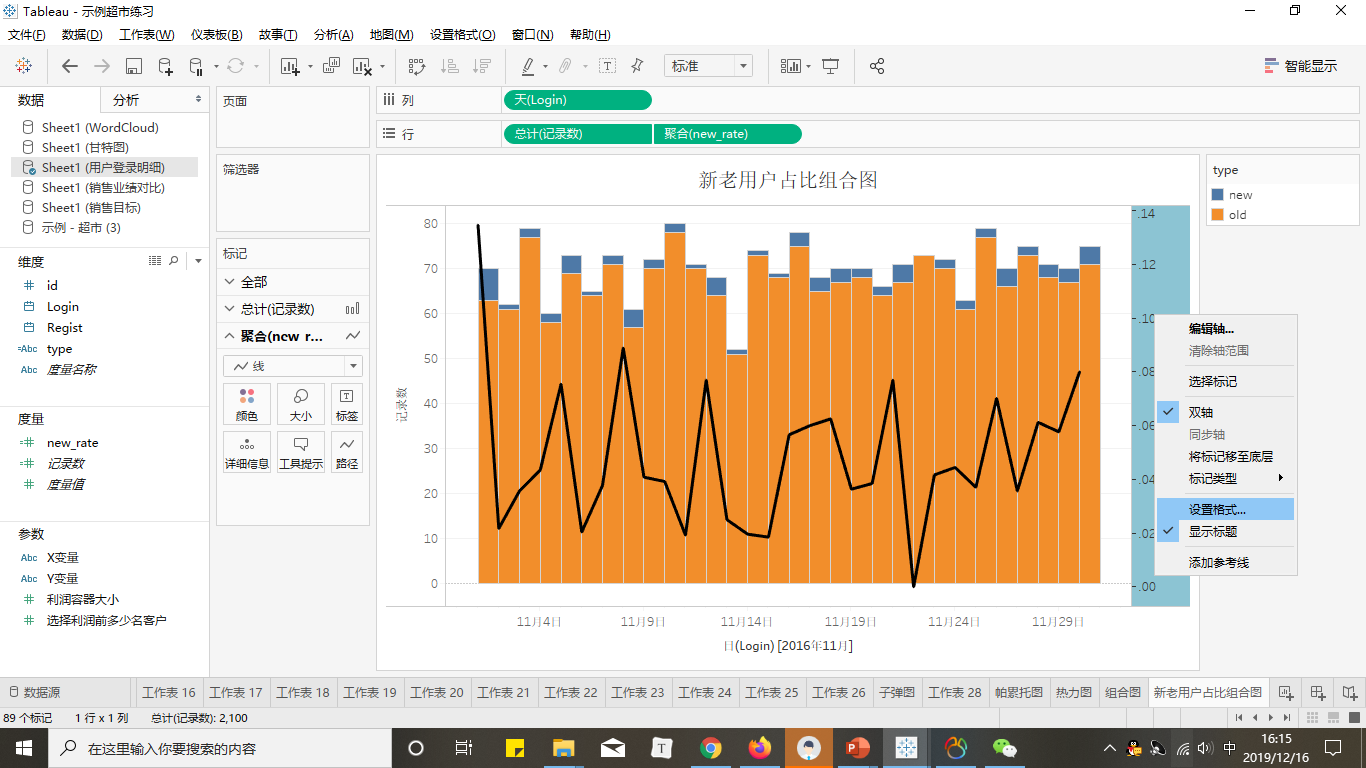Open 详细信息 detail mark button
This screenshot has width=1366, height=768.
click(247, 452)
